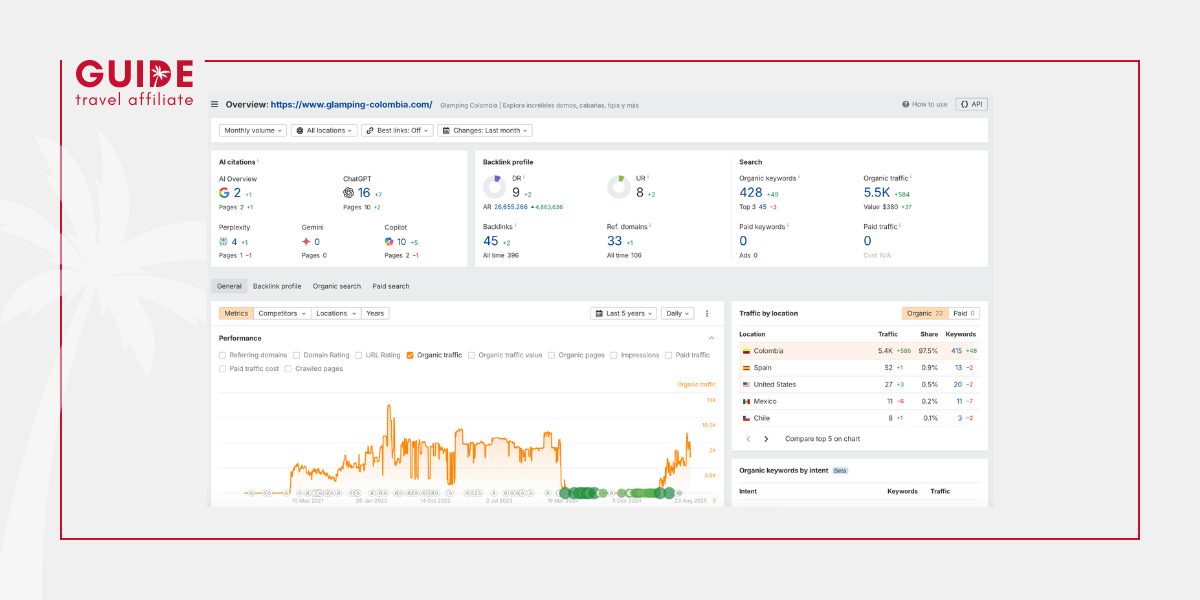Go to next page of location list
This screenshot has width=1200, height=600.
766,439
